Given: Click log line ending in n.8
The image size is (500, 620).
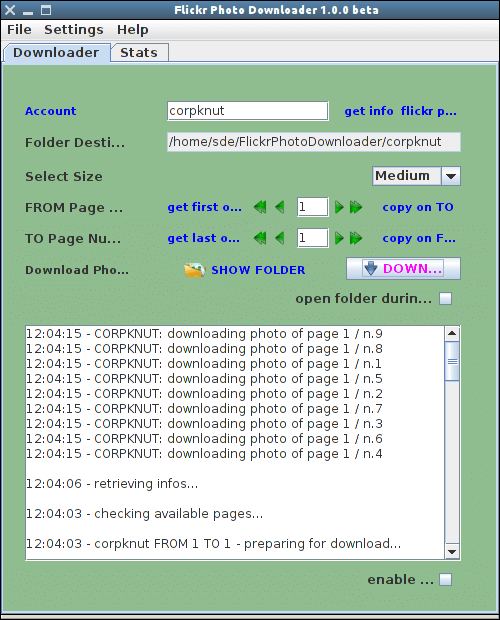Looking at the screenshot, I should 204,349.
